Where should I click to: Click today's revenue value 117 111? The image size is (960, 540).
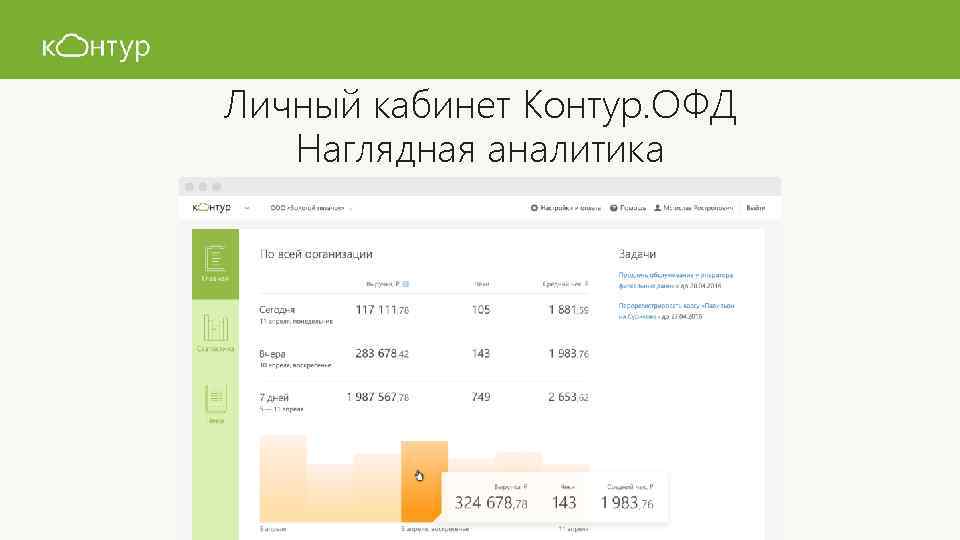381,310
